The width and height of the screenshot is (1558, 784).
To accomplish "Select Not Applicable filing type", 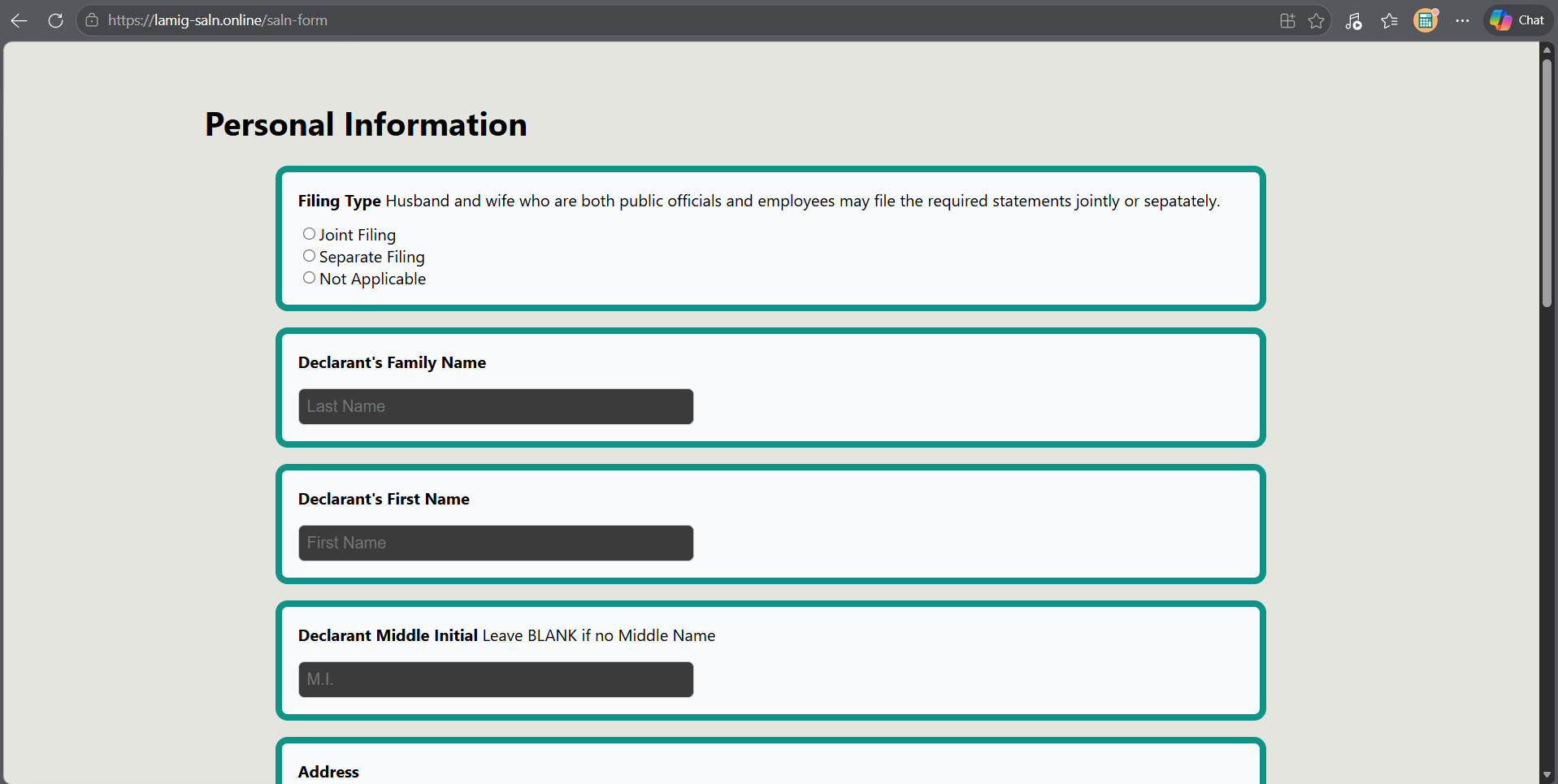I will pos(309,278).
